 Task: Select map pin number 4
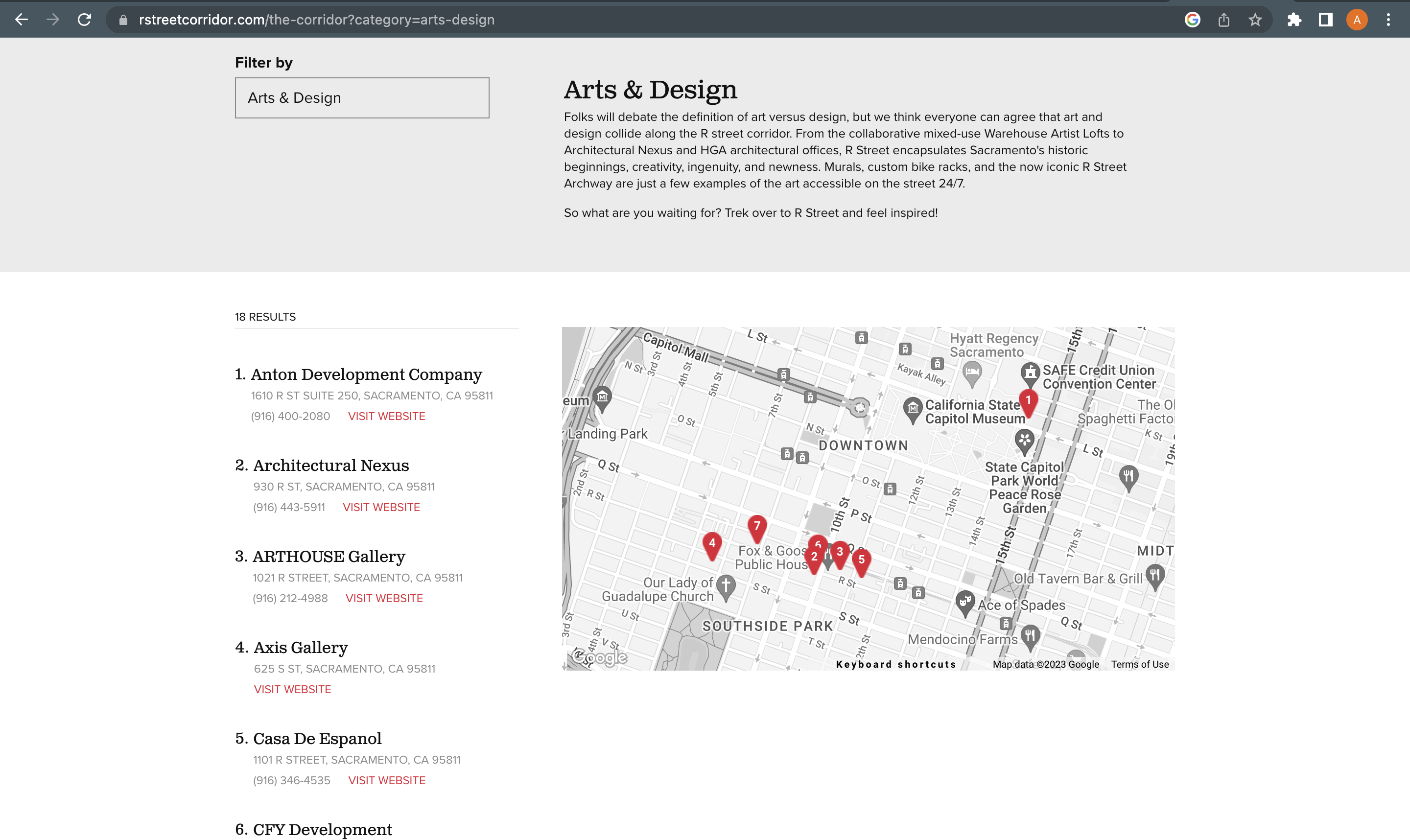(712, 545)
